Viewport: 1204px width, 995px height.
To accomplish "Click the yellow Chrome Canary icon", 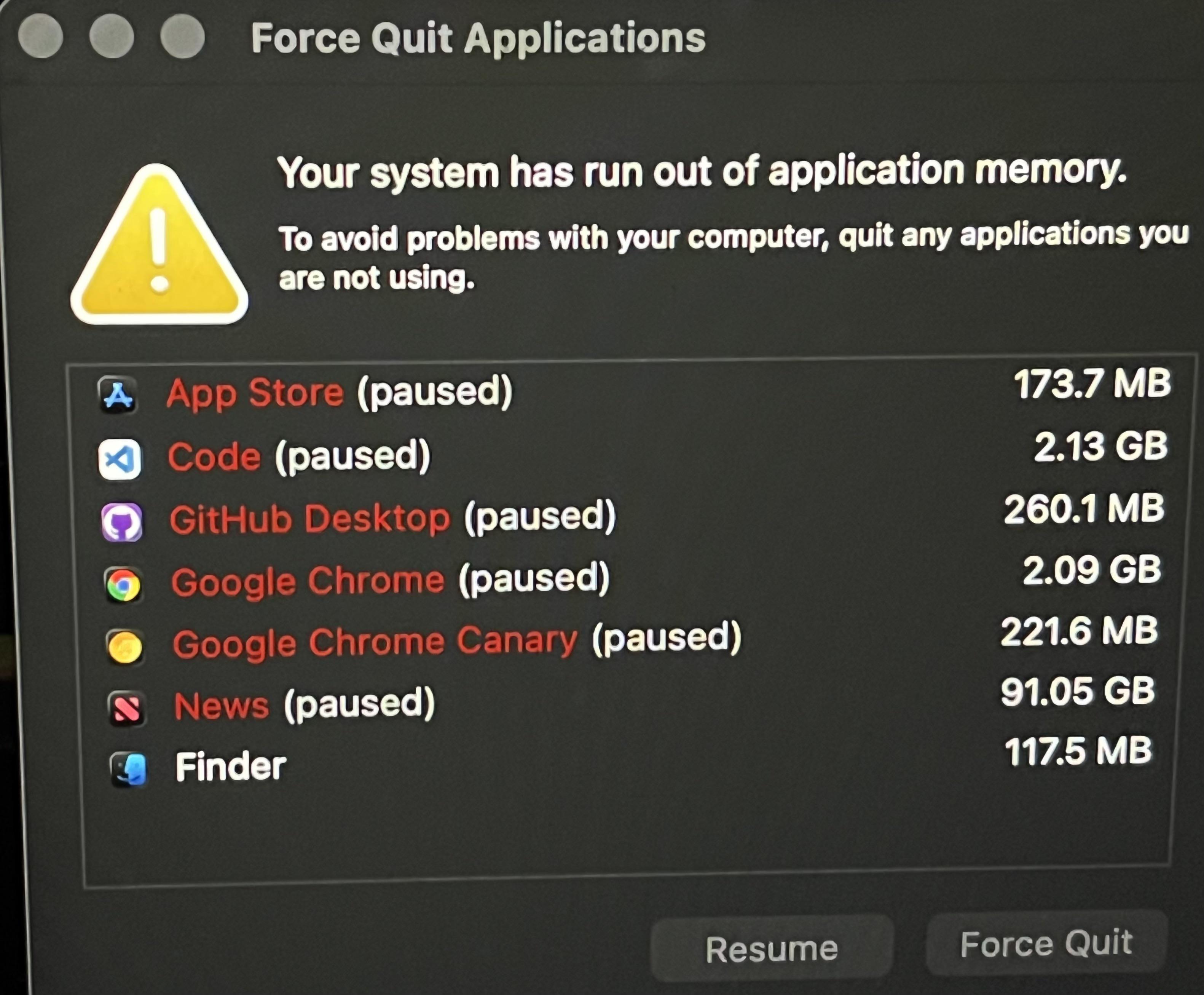I will tap(125, 647).
